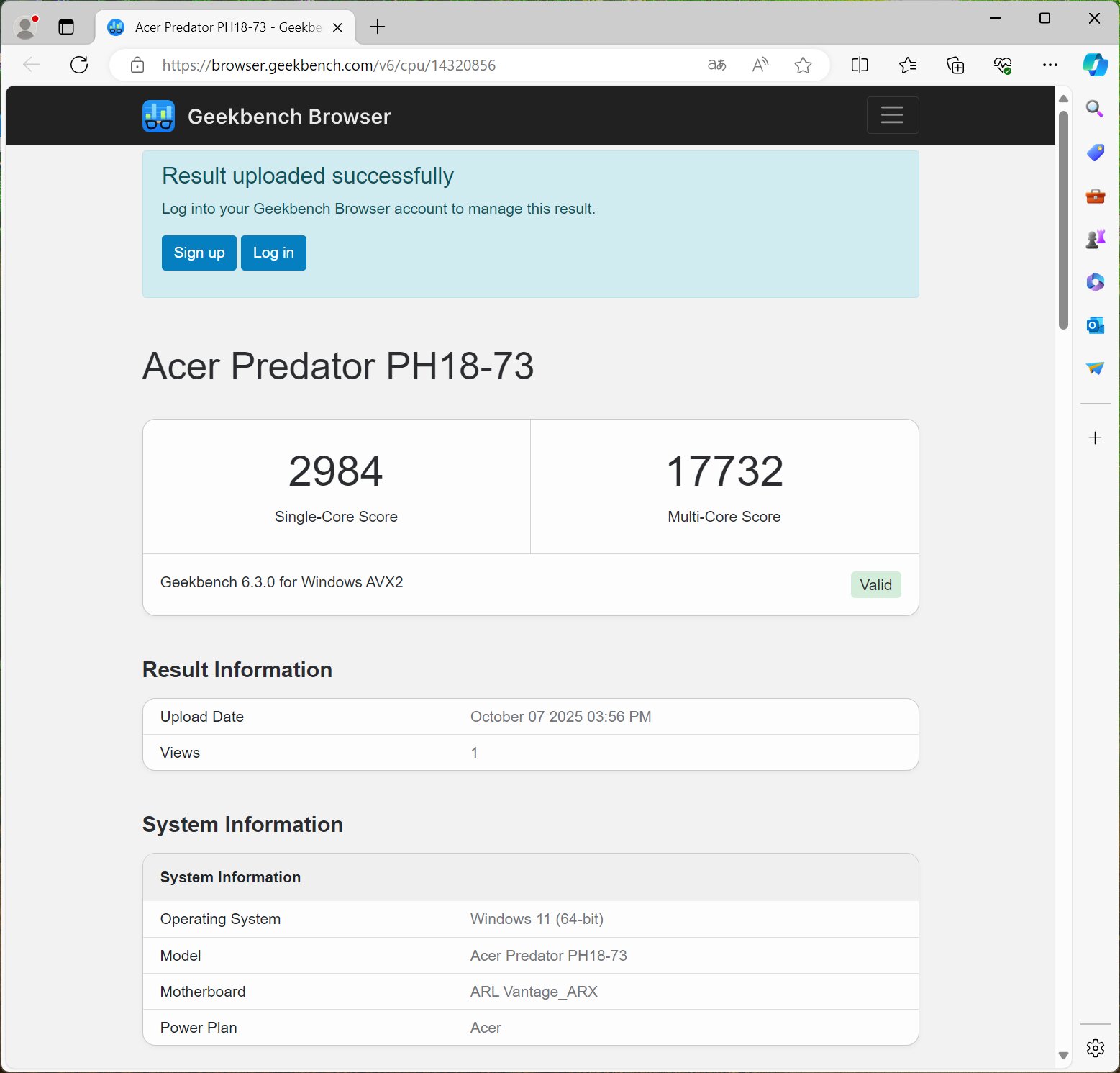The width and height of the screenshot is (1120, 1073).
Task: Toggle split screen view
Action: click(x=860, y=65)
